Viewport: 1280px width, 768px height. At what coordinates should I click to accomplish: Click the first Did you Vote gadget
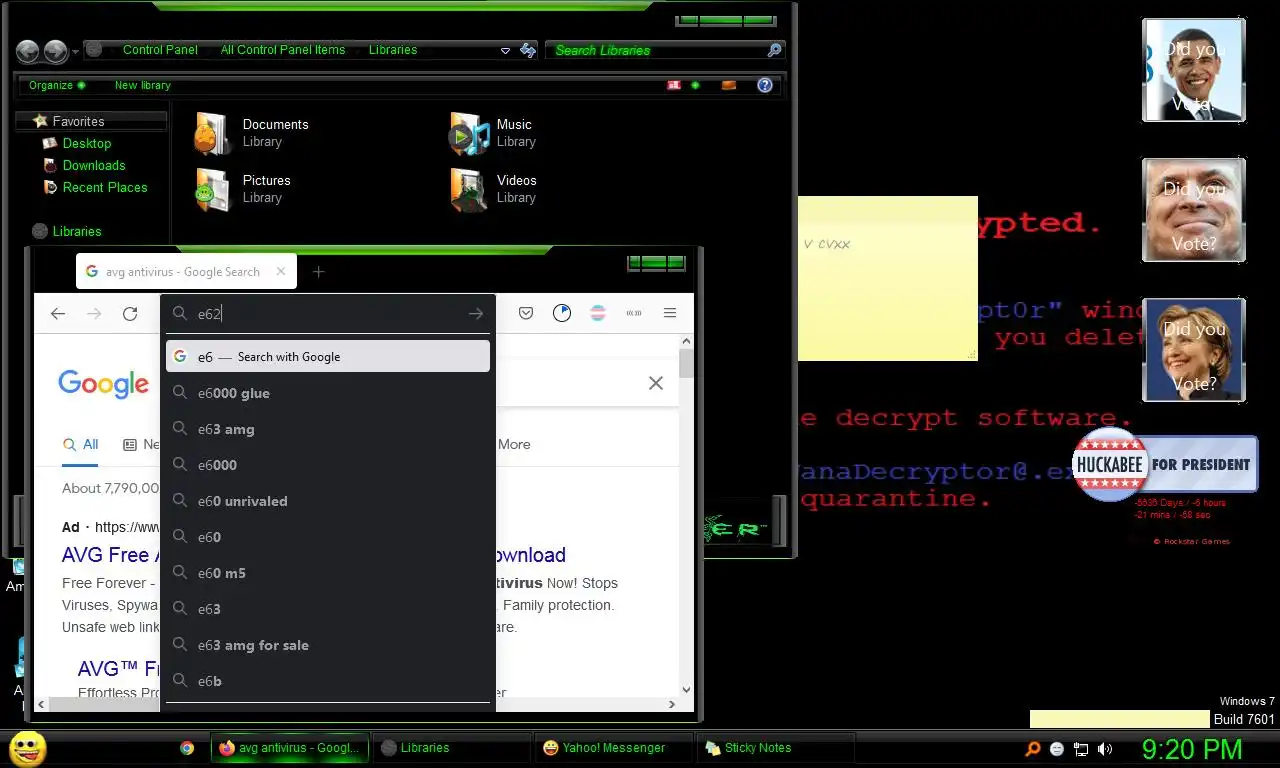(1194, 70)
